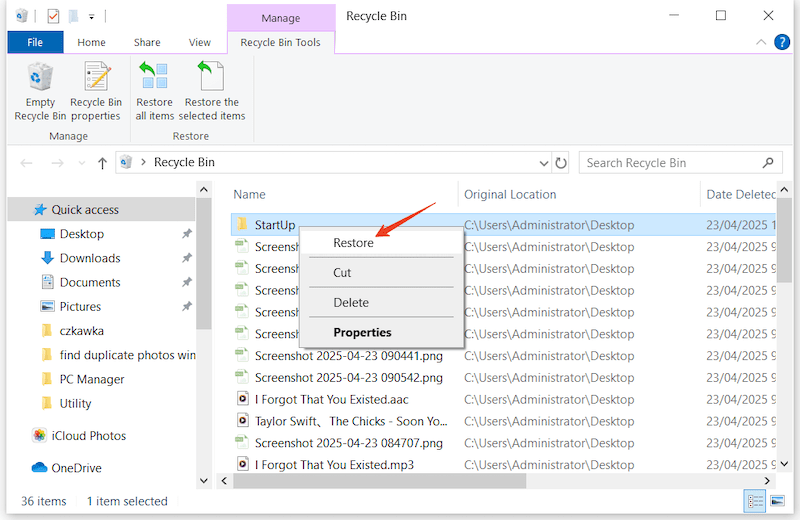Open Quick Access Toolbar customize dropdown
Screen dimensions: 800x520
point(92,16)
